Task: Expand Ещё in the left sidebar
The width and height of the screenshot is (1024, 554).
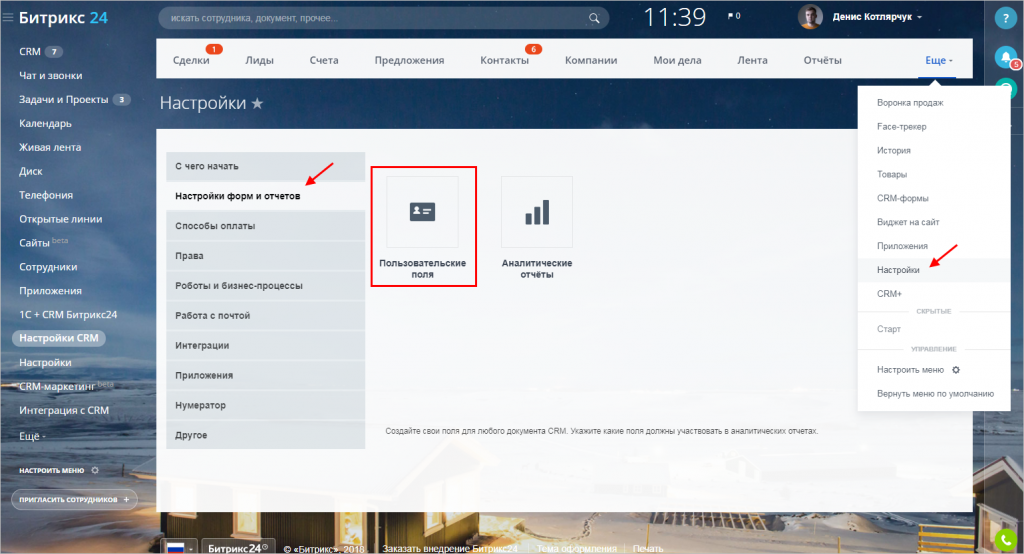Action: click(x=32, y=436)
